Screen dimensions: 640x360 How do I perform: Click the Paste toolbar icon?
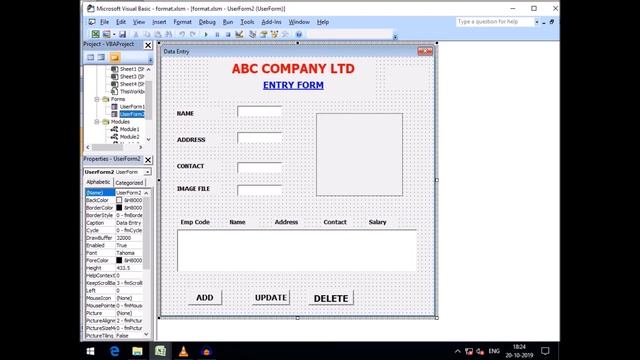pos(158,34)
